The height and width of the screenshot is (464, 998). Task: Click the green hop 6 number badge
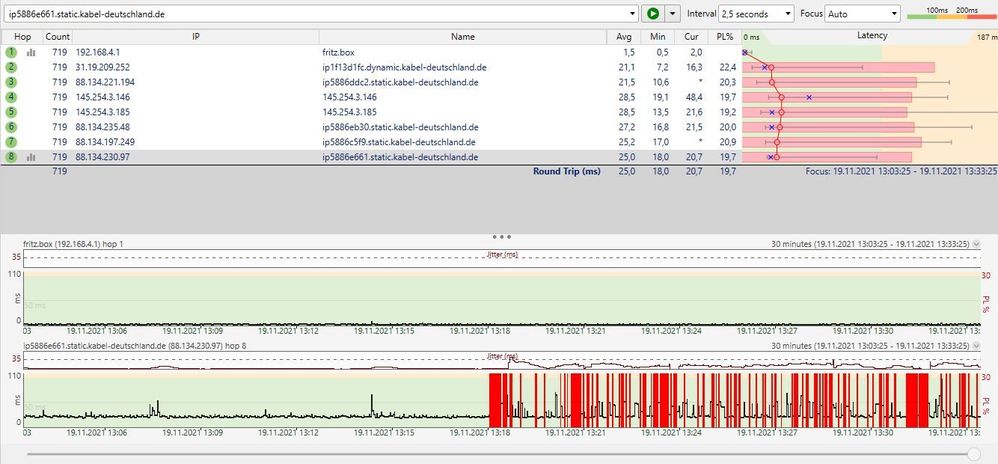point(11,127)
